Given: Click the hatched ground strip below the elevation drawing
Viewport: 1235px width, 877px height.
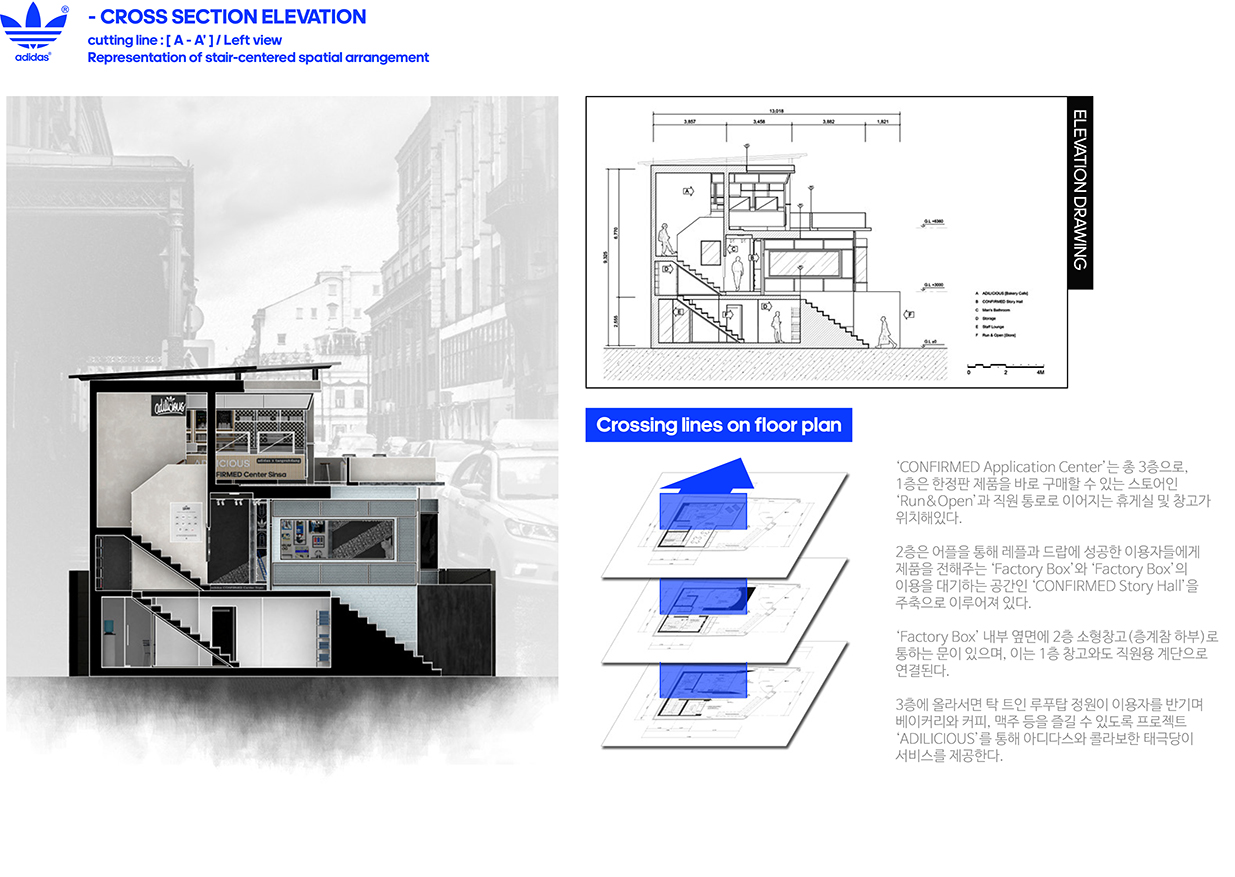Looking at the screenshot, I should 775,365.
